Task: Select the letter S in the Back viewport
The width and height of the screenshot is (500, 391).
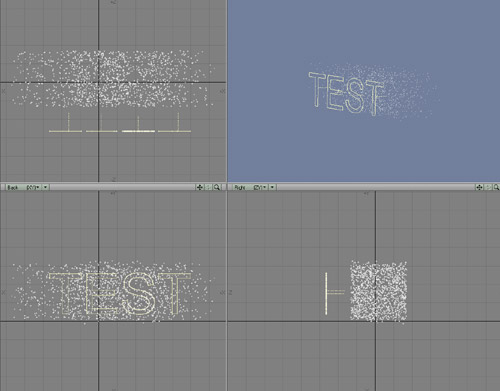Action: tap(138, 293)
